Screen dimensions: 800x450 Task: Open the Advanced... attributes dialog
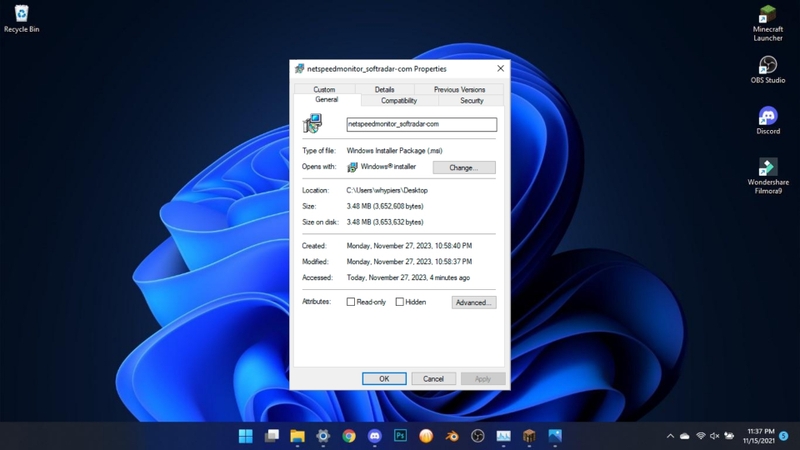pyautogui.click(x=473, y=303)
